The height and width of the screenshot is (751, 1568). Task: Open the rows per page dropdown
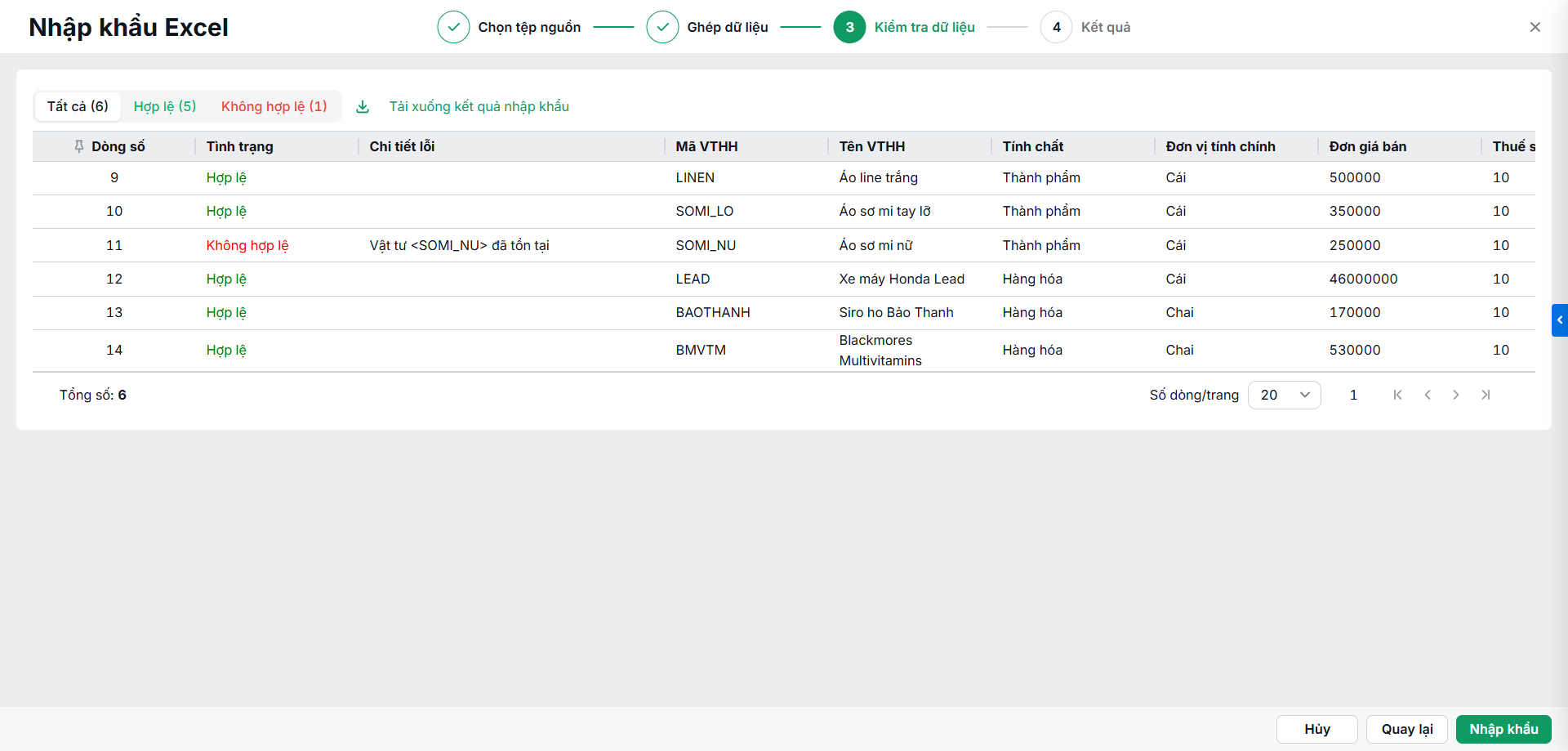(1284, 395)
